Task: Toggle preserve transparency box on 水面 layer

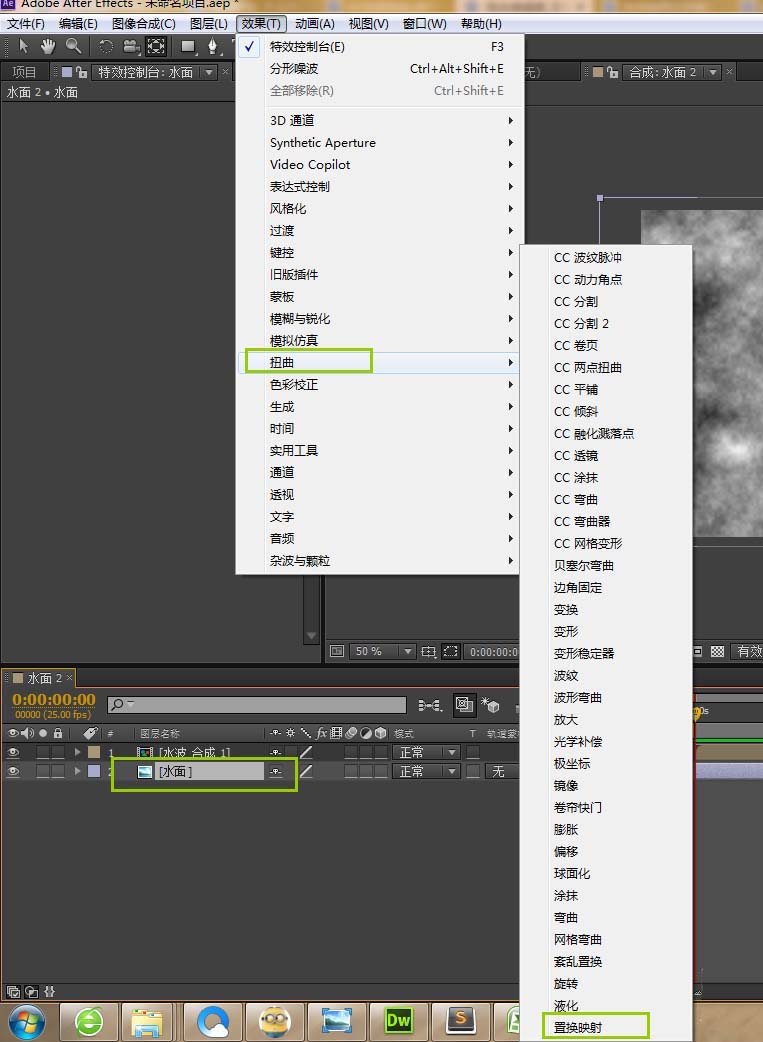Action: [x=473, y=772]
